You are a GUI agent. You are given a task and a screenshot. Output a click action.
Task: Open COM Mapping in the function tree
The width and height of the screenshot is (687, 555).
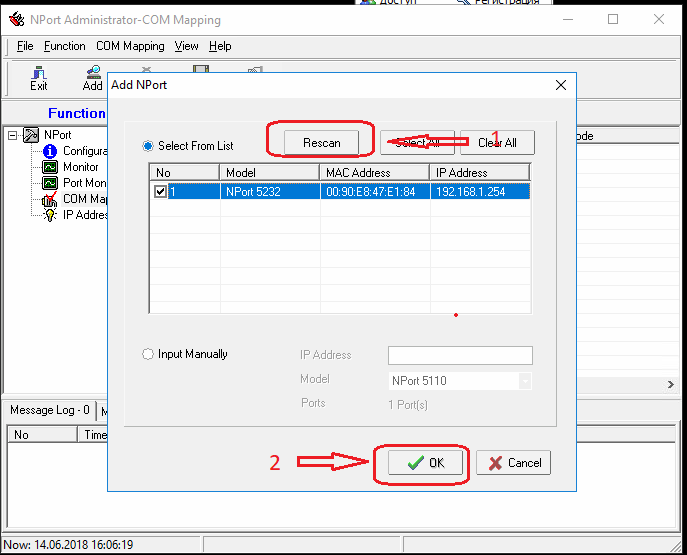[x=50, y=199]
